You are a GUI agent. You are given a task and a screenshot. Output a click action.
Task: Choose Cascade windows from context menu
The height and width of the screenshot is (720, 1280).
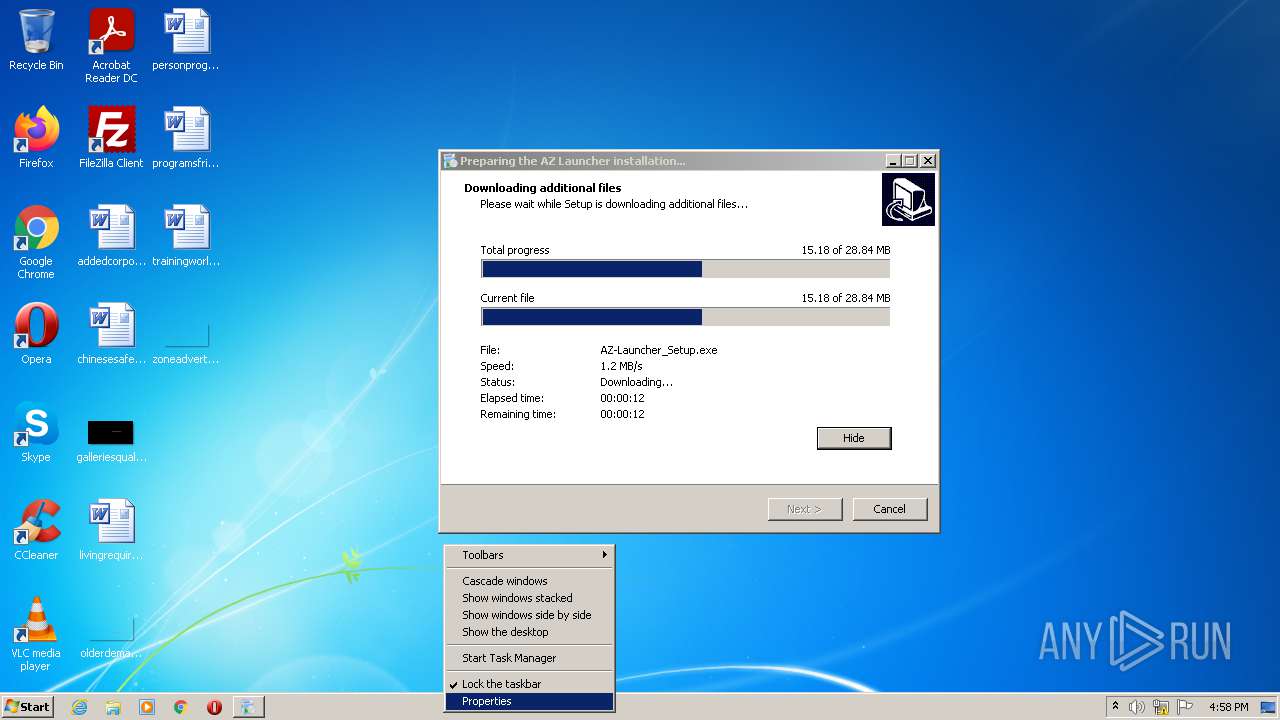click(x=529, y=581)
